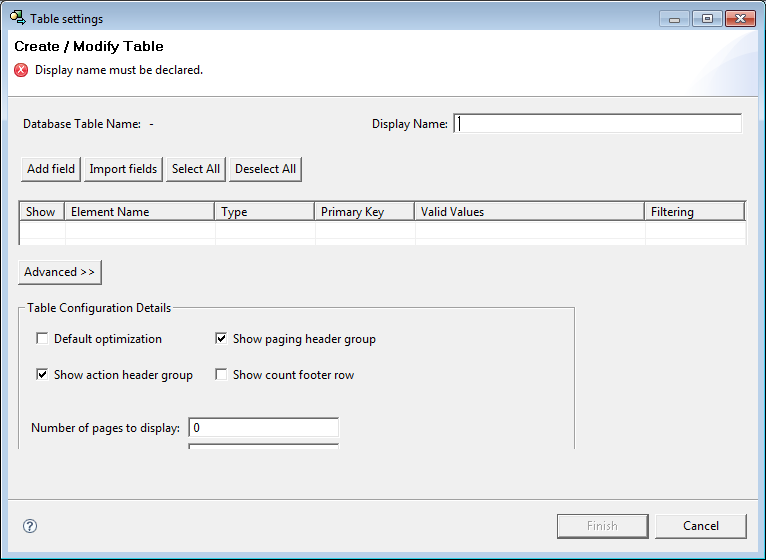Click the Type column header
Viewport: 766px width, 560px height.
[x=265, y=212]
